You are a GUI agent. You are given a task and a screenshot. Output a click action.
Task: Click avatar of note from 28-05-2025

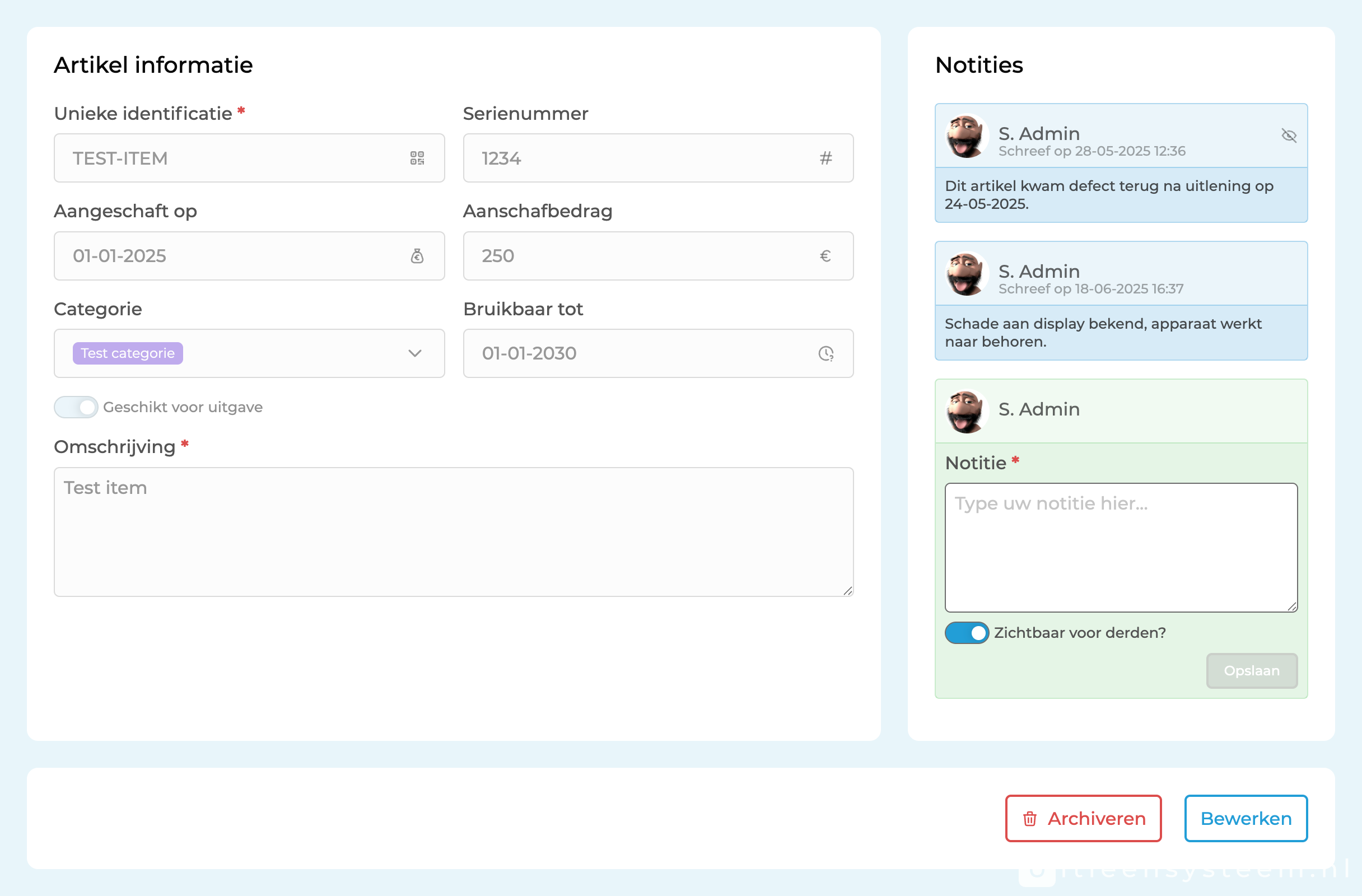(966, 136)
